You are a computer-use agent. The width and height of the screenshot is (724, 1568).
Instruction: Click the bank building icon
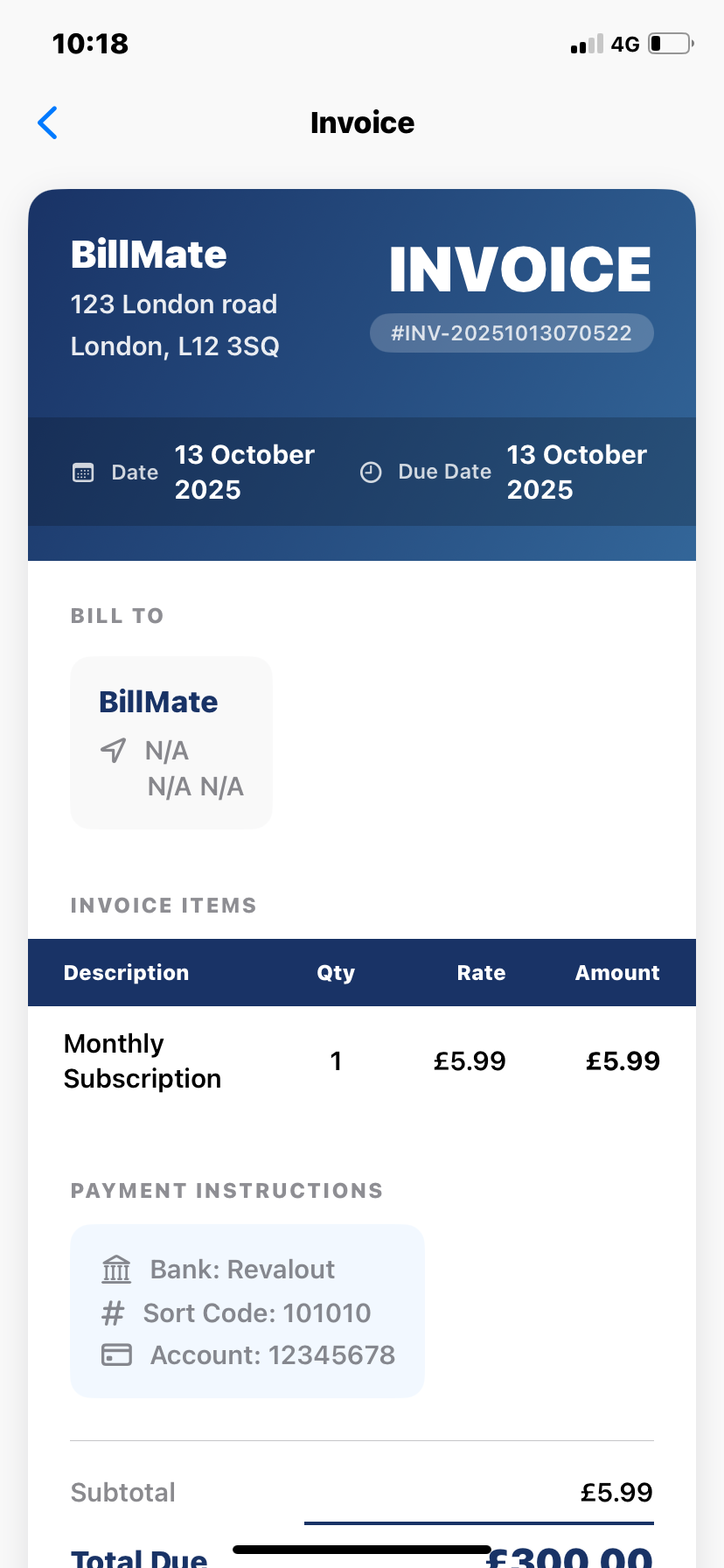[x=116, y=1269]
